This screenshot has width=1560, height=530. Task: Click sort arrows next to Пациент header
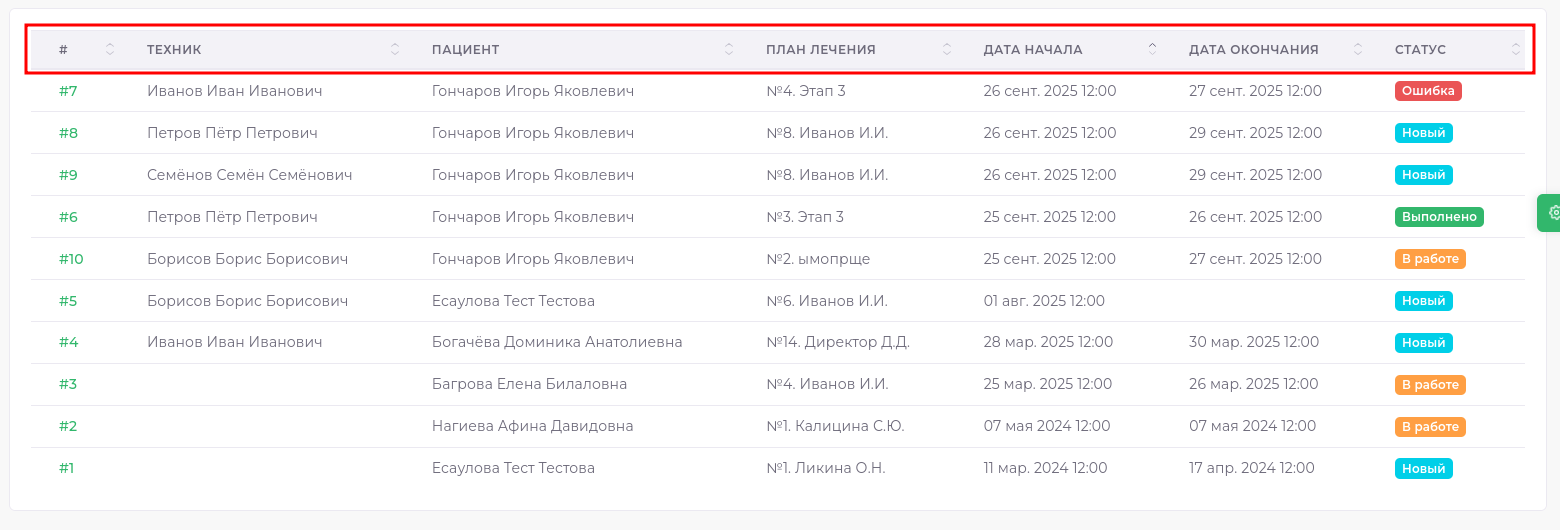[x=729, y=49]
